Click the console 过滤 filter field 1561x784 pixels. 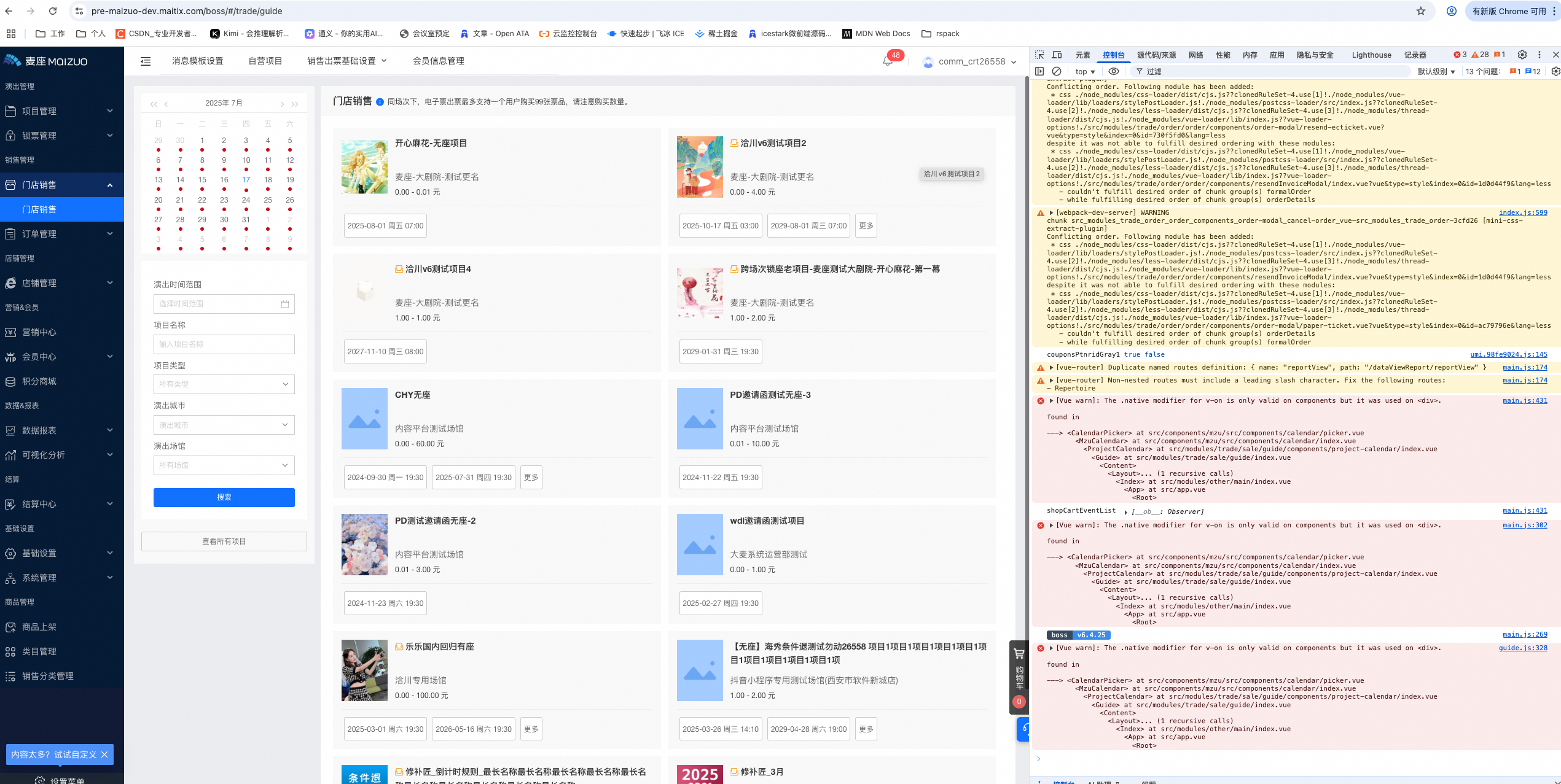[x=1272, y=72]
